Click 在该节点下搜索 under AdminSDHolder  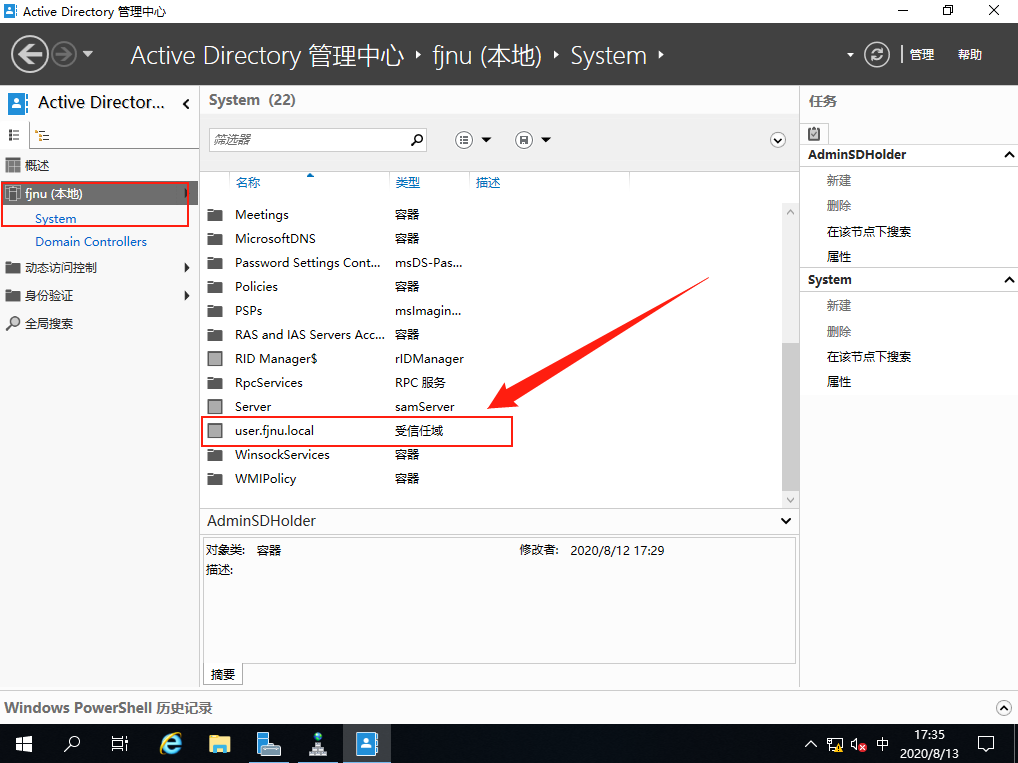pos(869,231)
